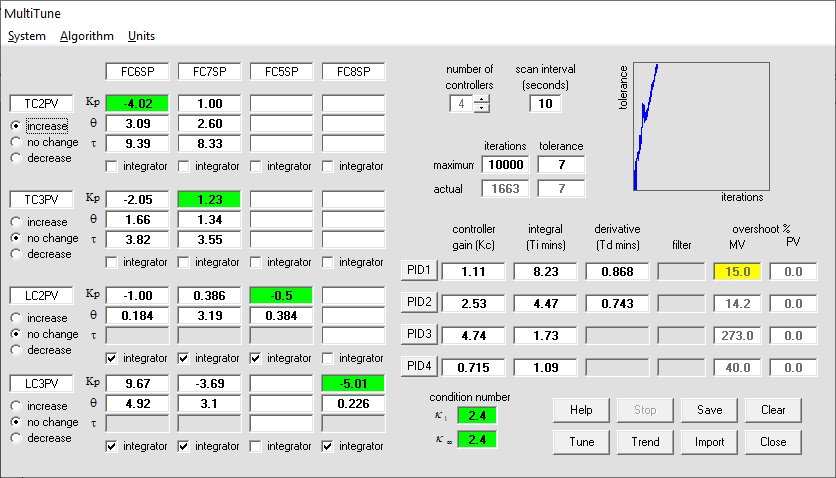Click the Save button

[709, 410]
